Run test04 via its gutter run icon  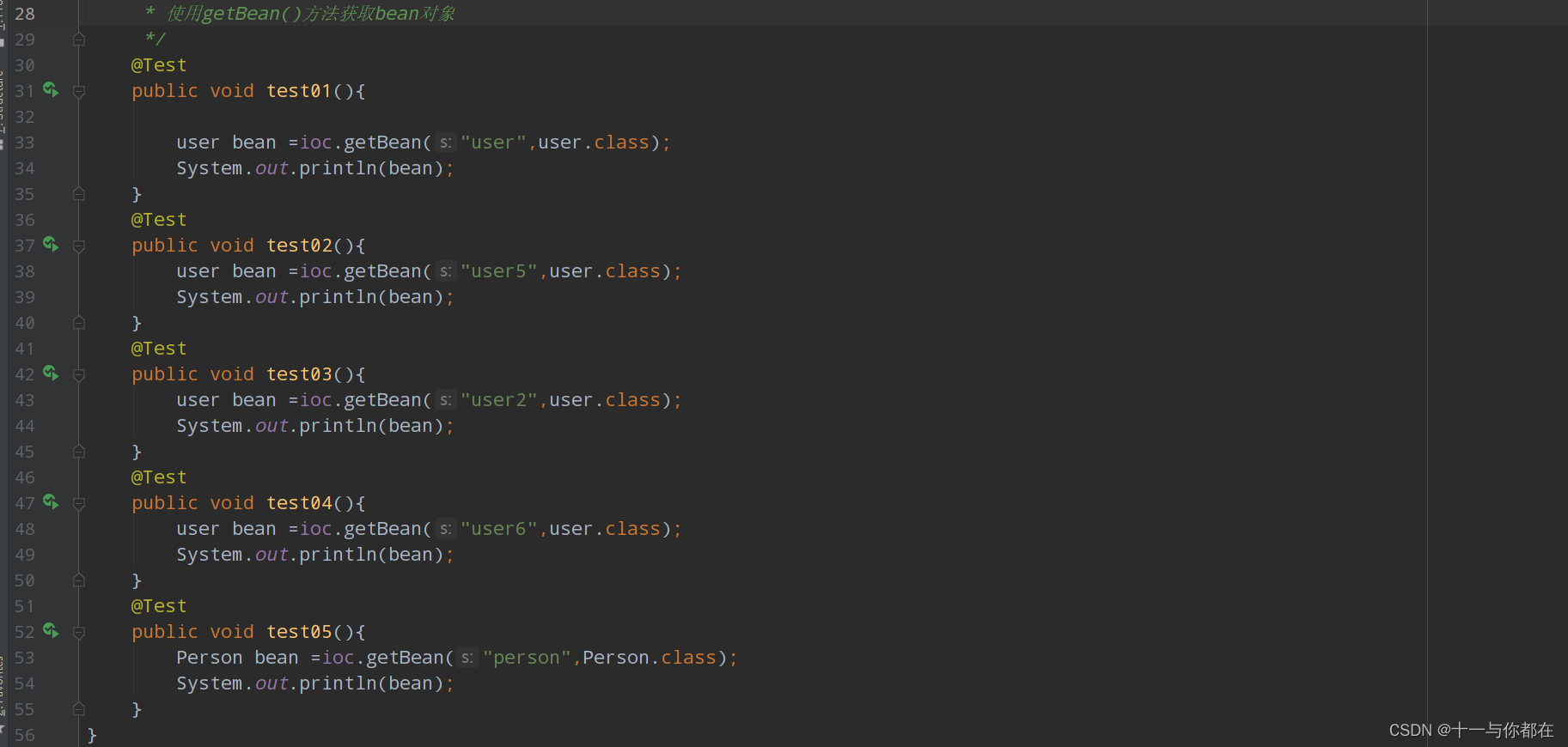coord(52,501)
